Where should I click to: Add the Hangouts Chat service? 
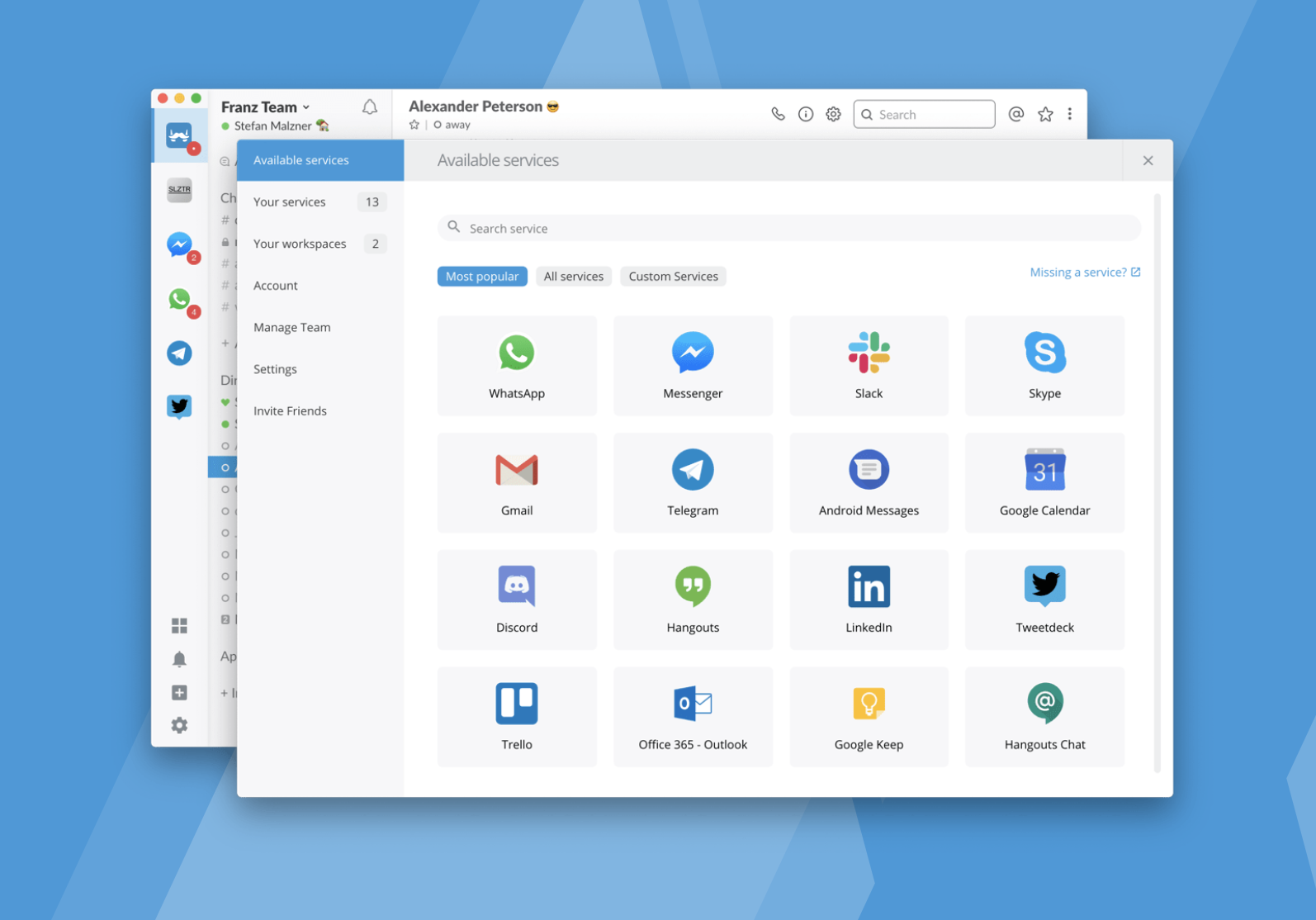[x=1044, y=717]
